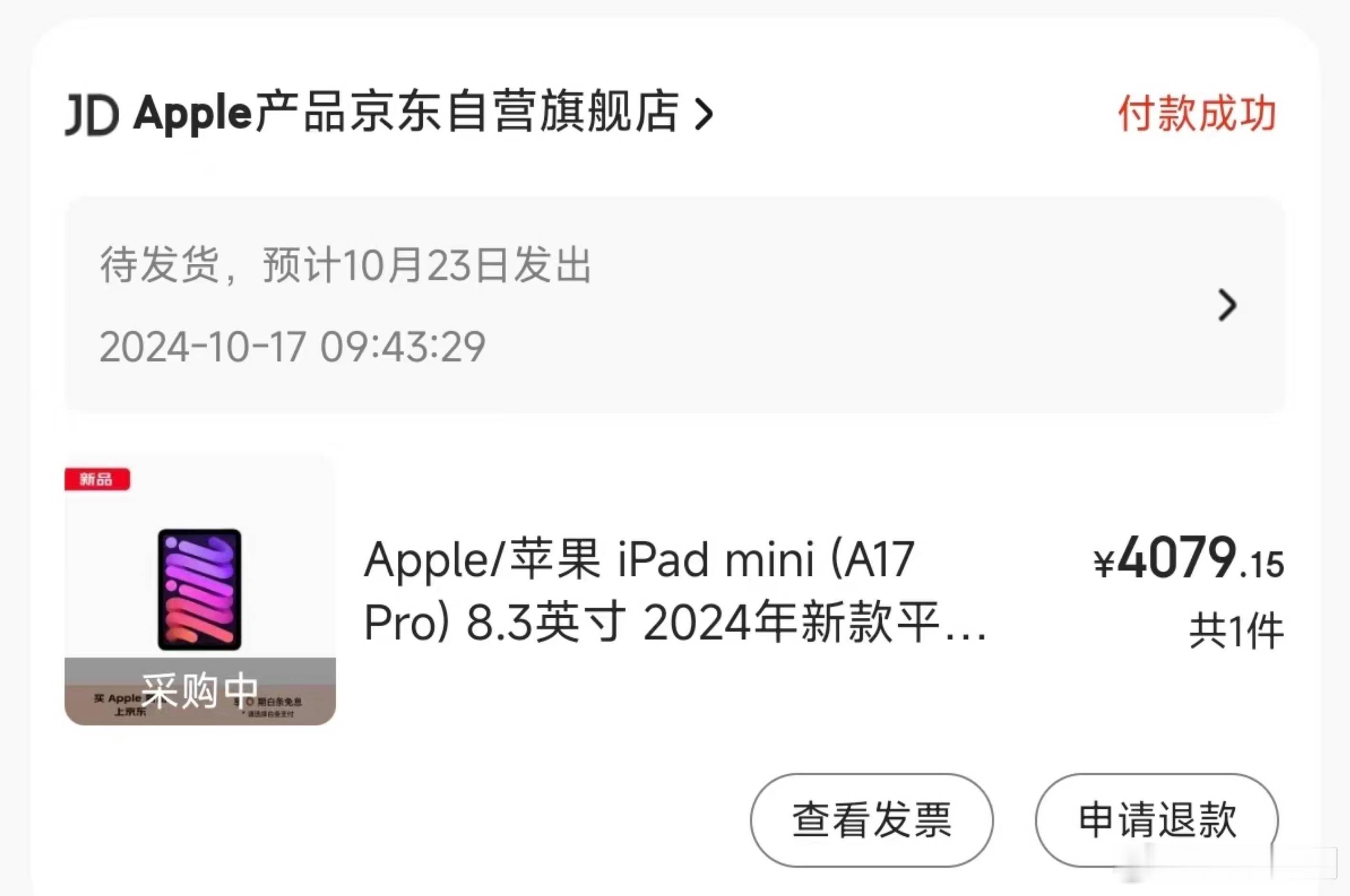Click the 申请退款 button
1350x896 pixels.
(1157, 820)
